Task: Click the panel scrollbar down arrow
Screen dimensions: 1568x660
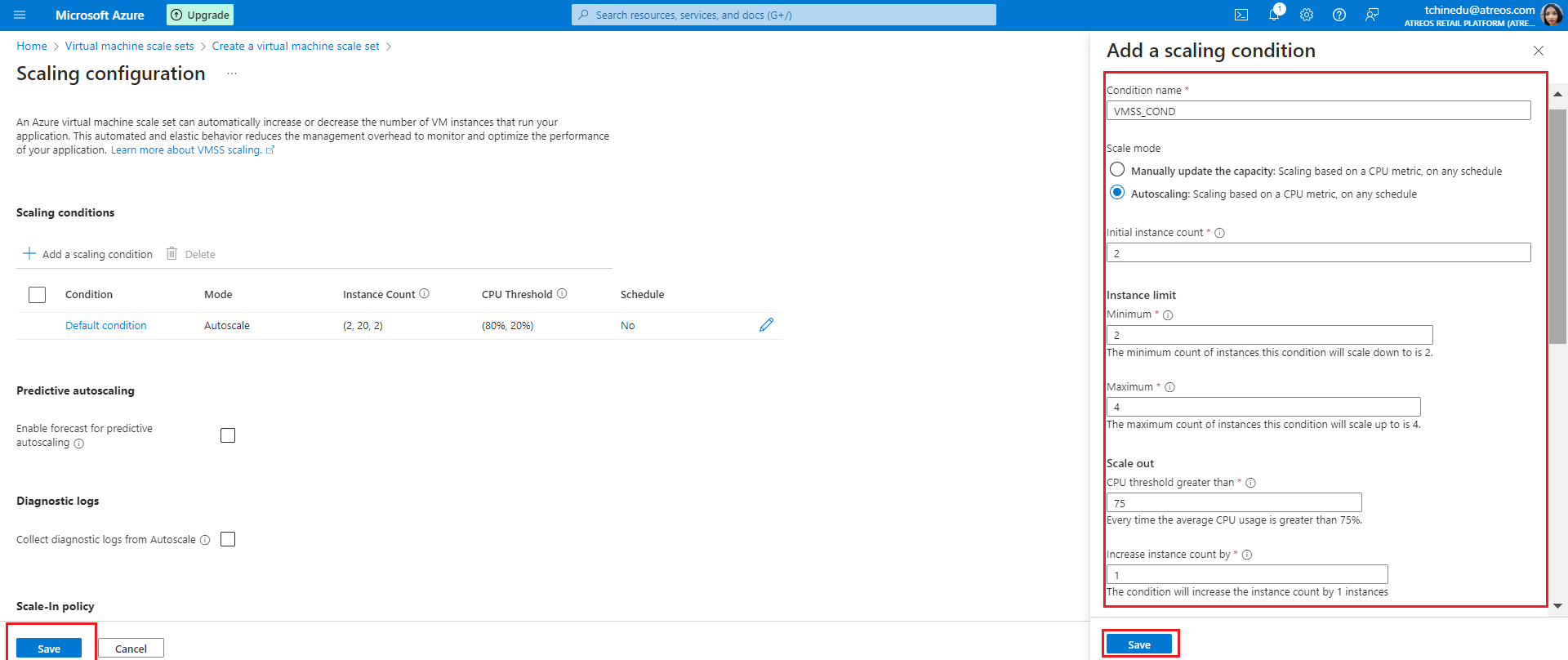Action: point(1558,606)
